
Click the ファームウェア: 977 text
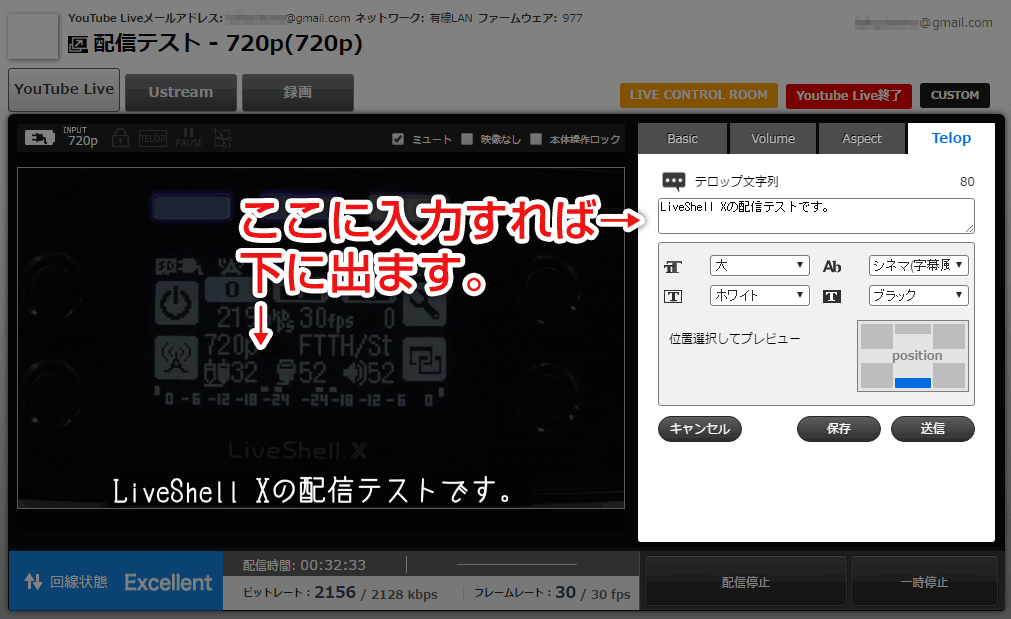tap(530, 18)
